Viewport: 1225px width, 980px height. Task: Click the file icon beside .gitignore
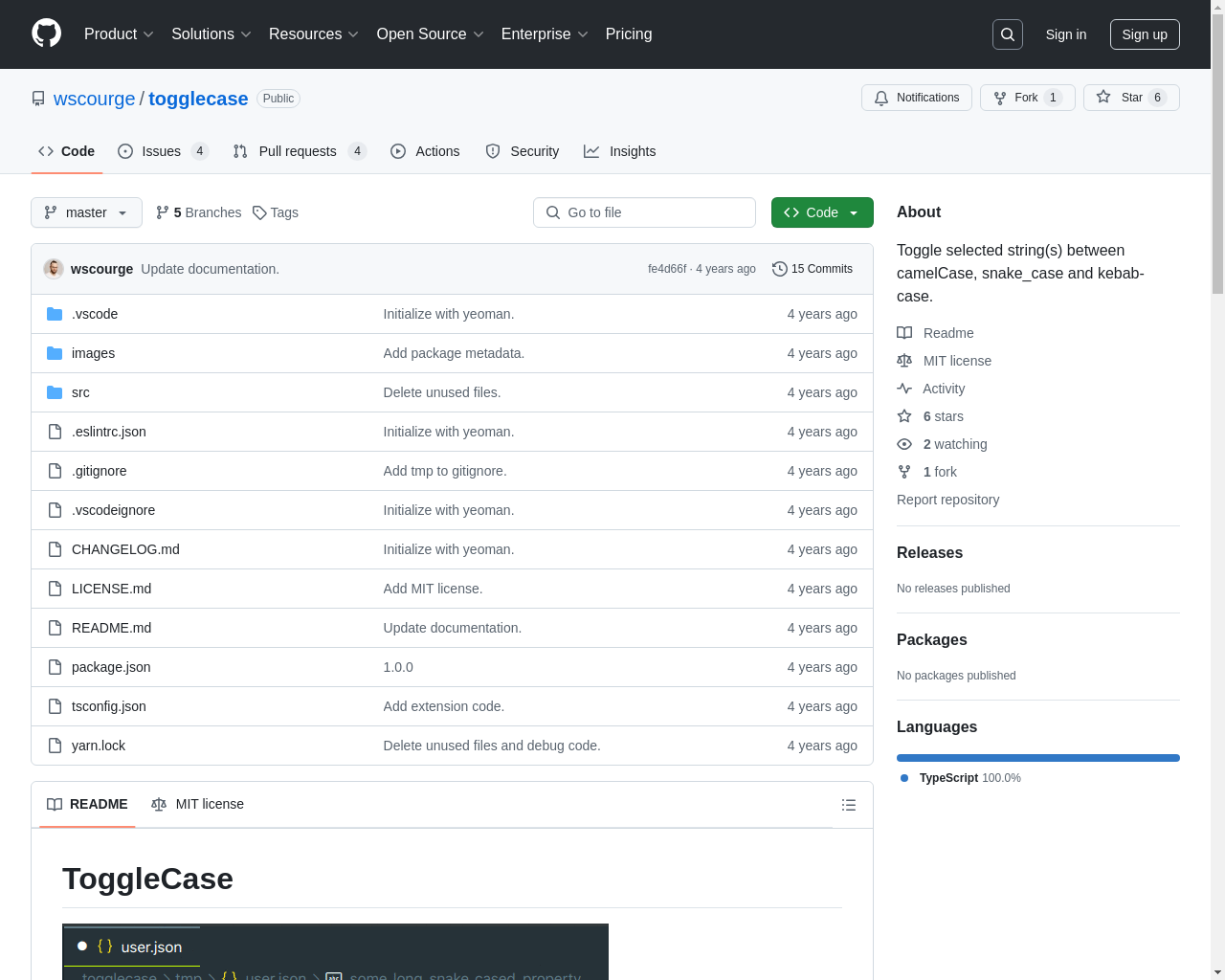(x=55, y=471)
